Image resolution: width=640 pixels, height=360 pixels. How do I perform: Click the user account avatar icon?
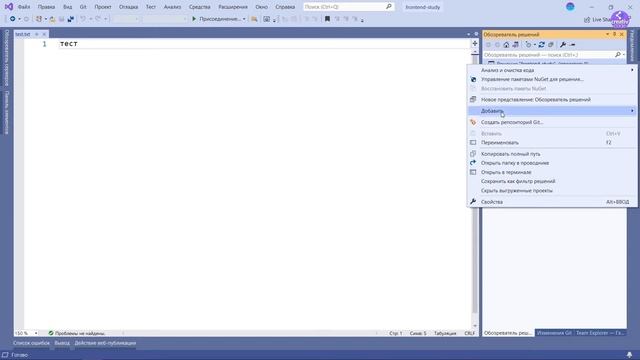coord(570,7)
